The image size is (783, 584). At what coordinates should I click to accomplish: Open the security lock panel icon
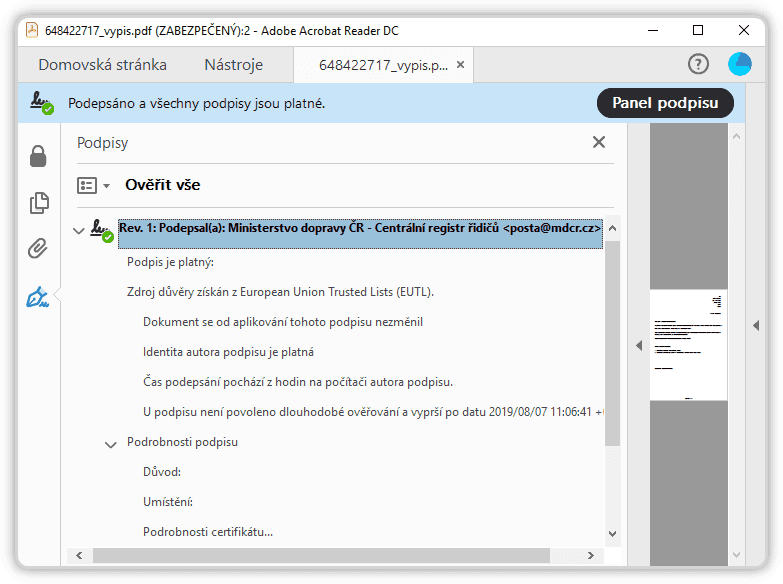[x=38, y=156]
